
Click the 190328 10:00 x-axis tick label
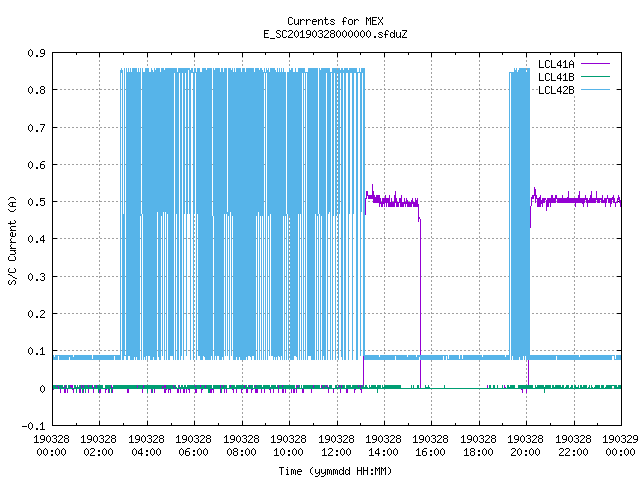point(288,446)
